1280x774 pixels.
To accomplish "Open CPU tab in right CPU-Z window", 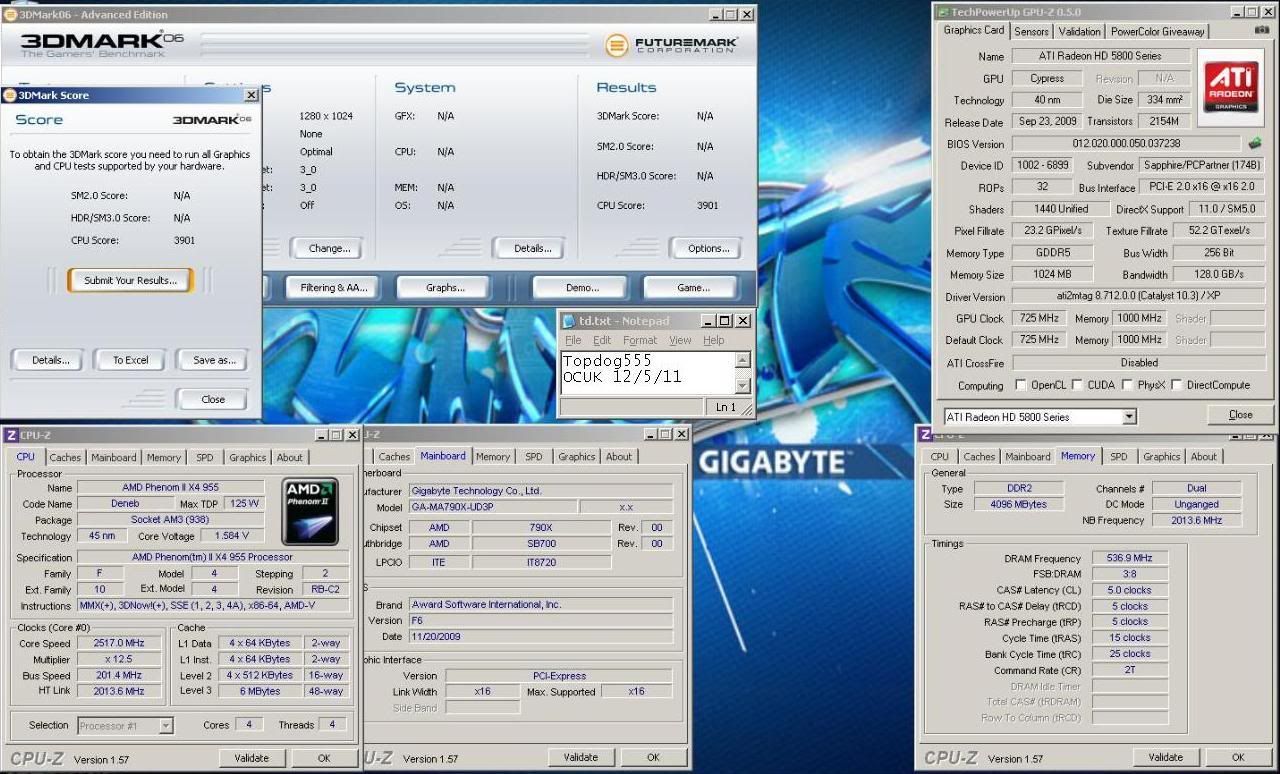I will click(x=940, y=457).
